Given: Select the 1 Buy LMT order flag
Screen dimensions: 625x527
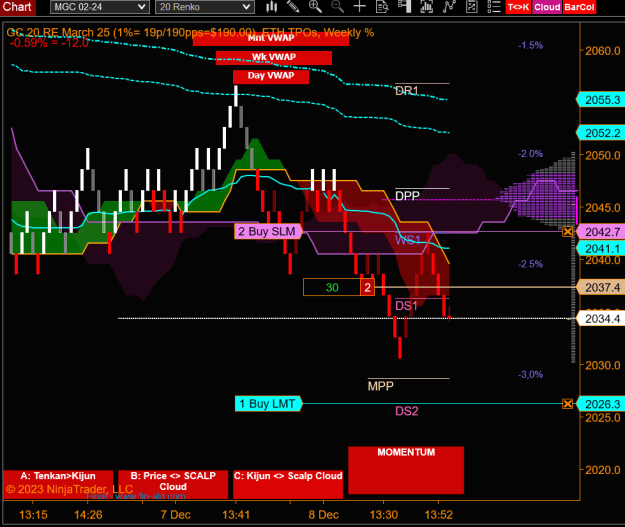Looking at the screenshot, I should click(x=268, y=404).
